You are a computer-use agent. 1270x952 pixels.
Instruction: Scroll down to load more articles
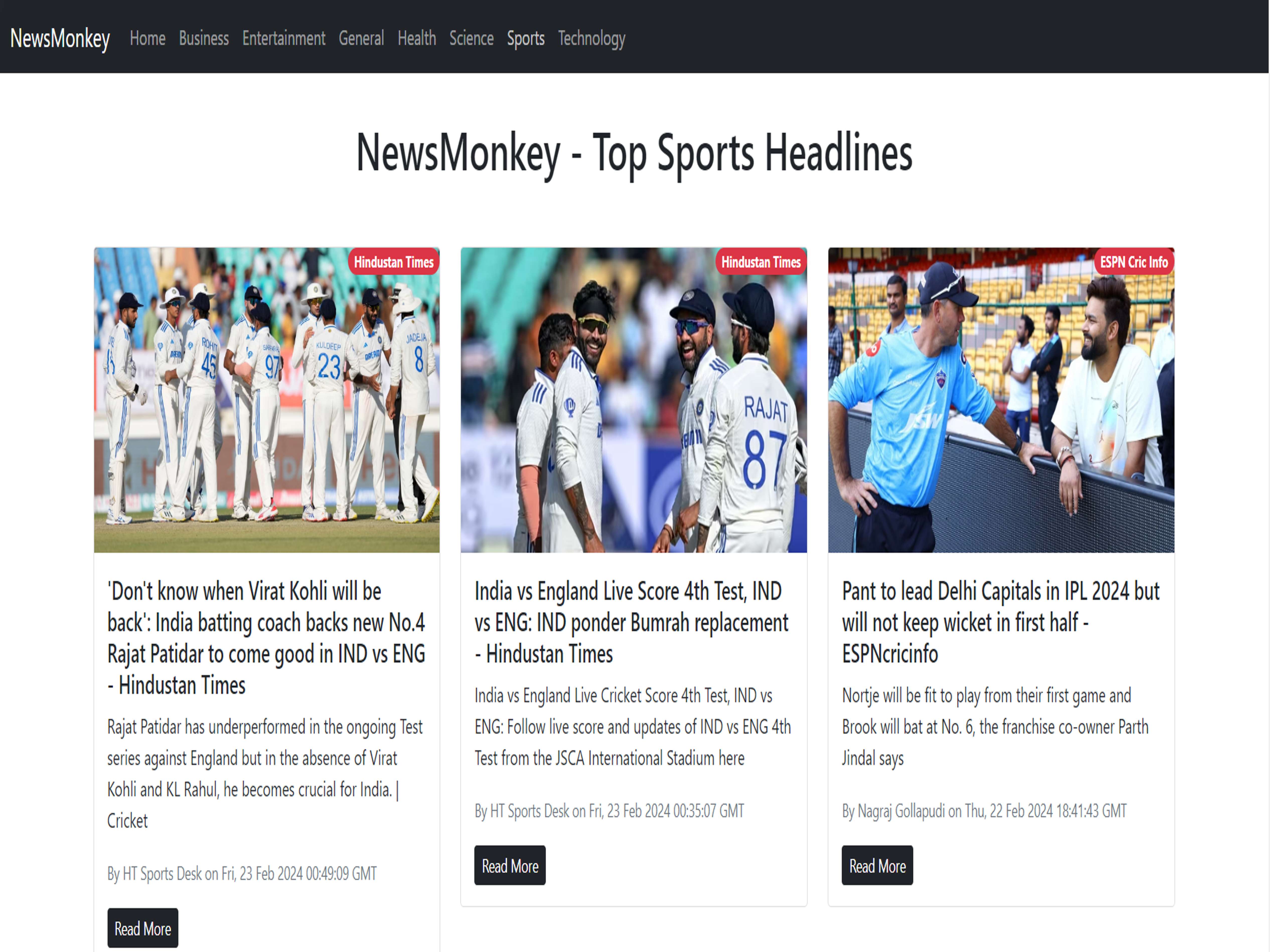635,900
